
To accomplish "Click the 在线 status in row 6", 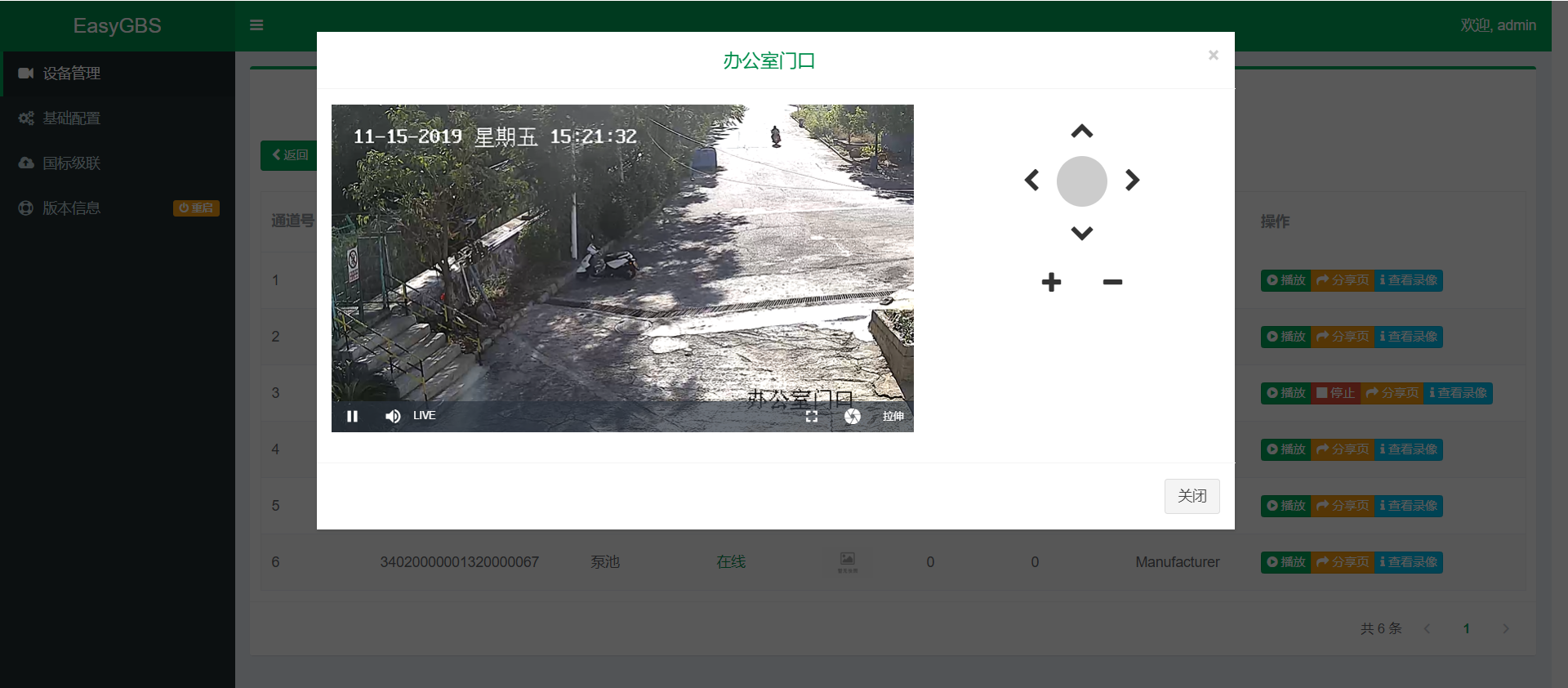I will tap(731, 562).
